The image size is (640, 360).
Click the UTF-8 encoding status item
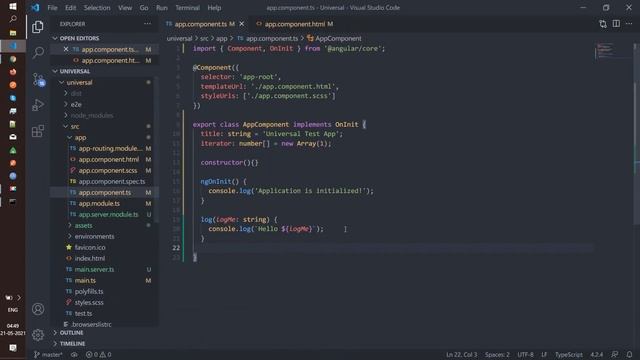point(525,355)
